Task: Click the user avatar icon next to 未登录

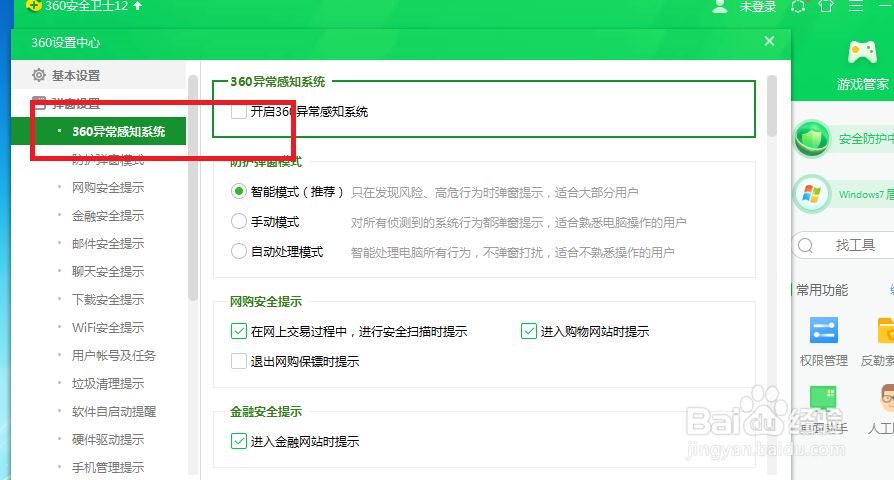Action: (x=720, y=6)
